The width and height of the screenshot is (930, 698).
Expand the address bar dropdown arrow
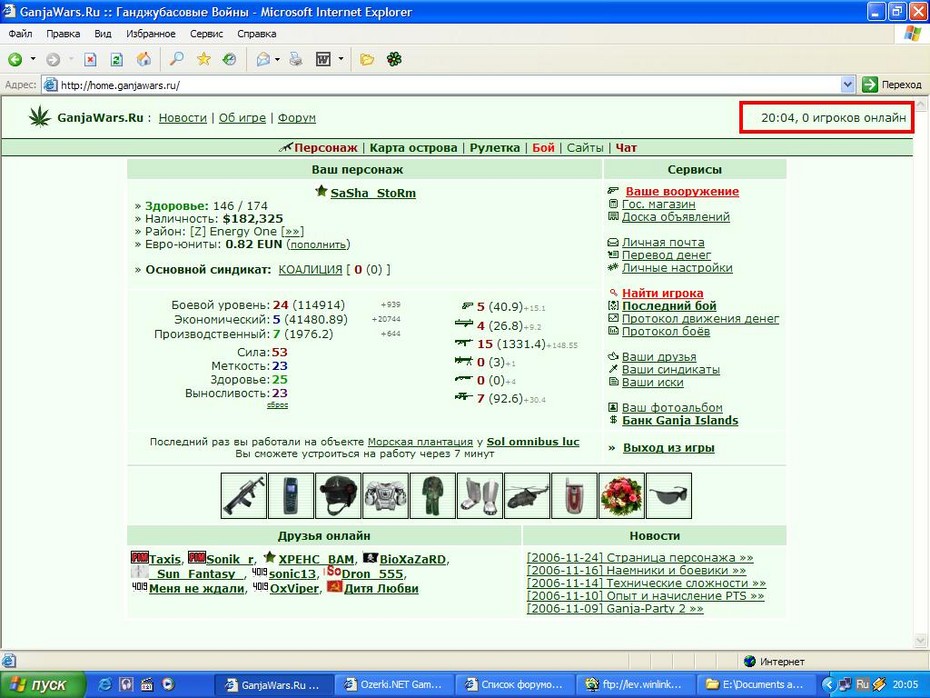pos(848,85)
